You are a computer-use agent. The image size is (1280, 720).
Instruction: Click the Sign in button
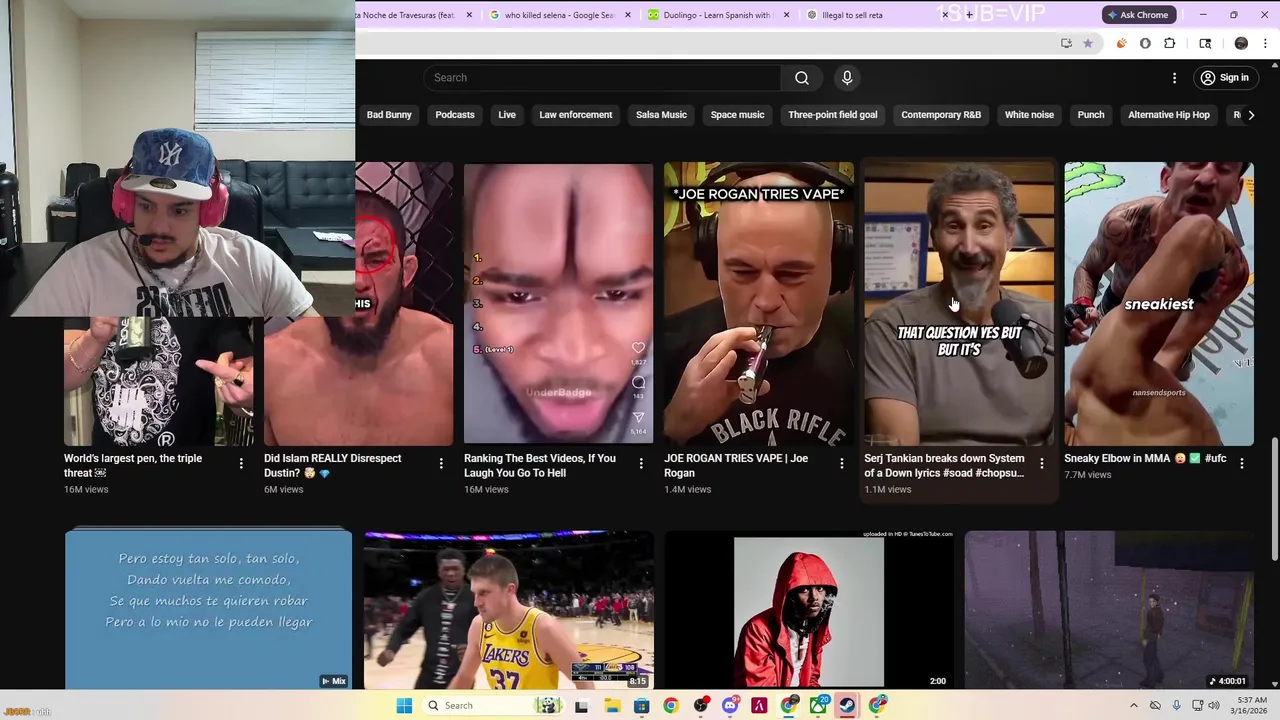pos(1225,78)
